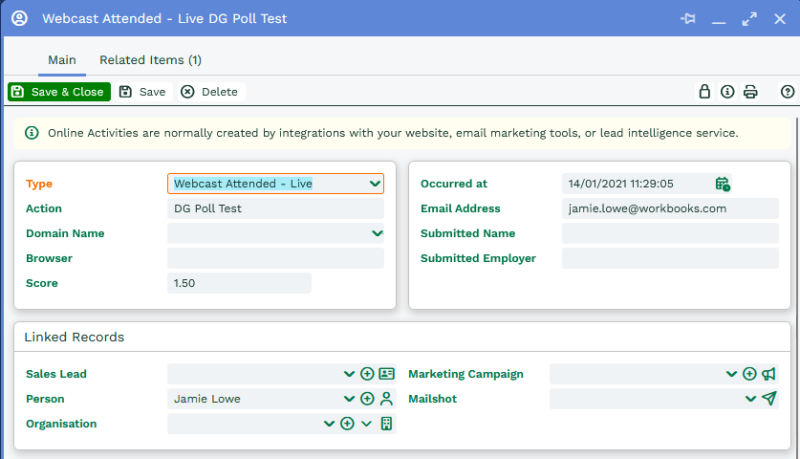The width and height of the screenshot is (800, 459).
Task: Click the Organisation building icon
Action: [387, 424]
